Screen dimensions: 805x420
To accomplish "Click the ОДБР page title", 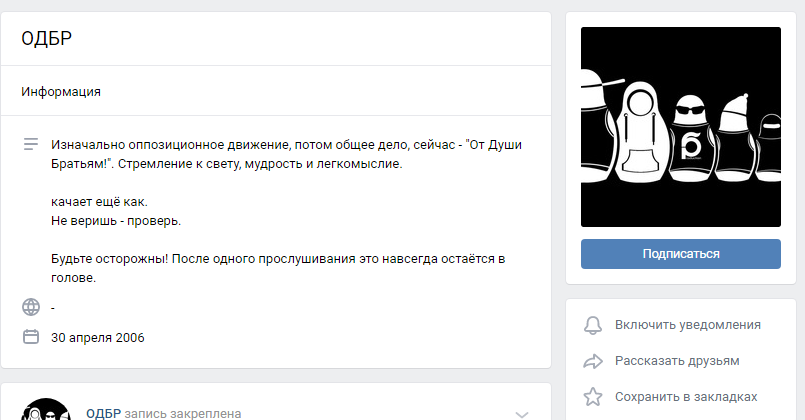I will (x=46, y=39).
